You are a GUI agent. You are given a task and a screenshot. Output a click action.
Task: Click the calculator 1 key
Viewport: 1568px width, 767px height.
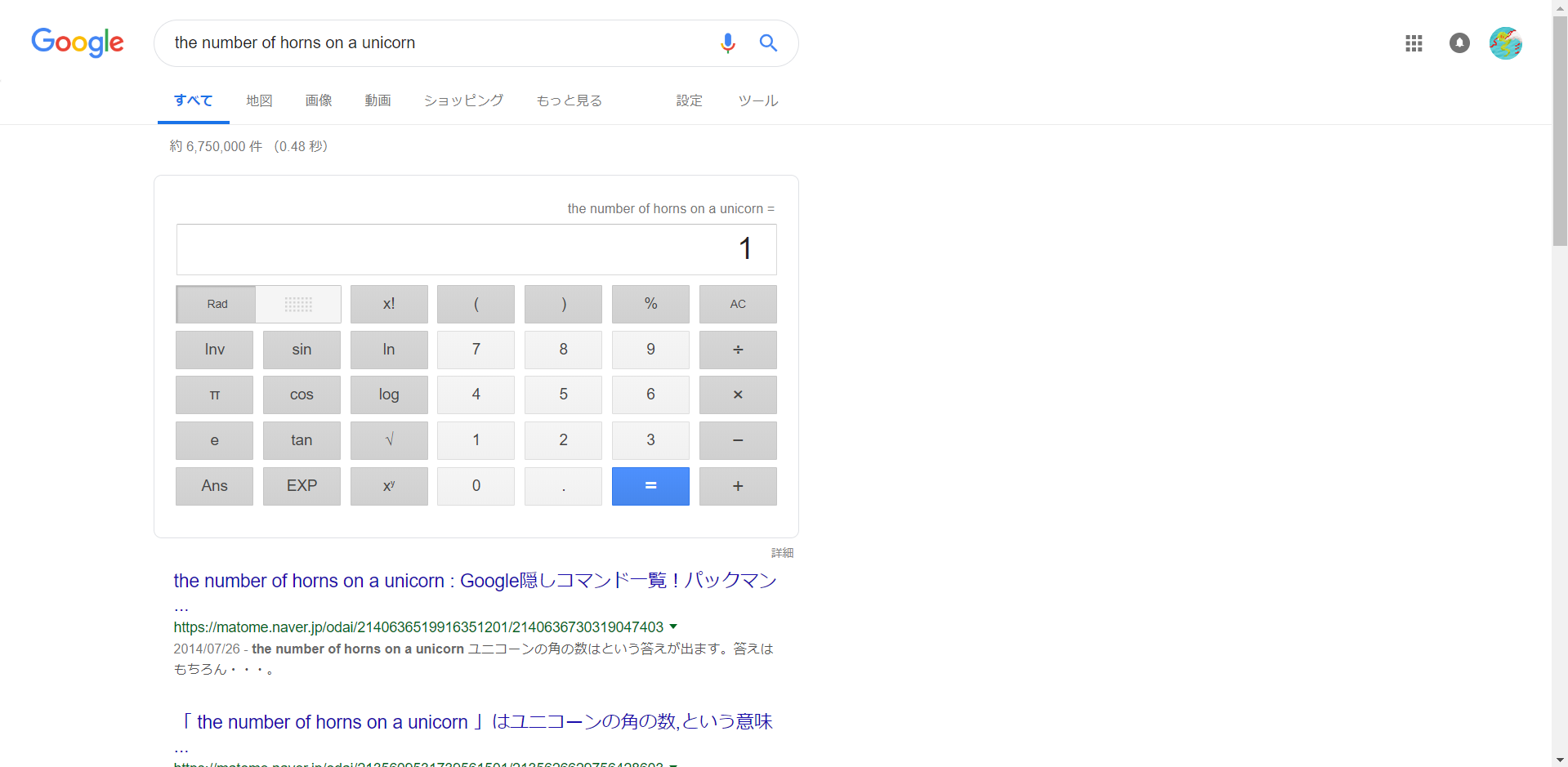pos(476,440)
